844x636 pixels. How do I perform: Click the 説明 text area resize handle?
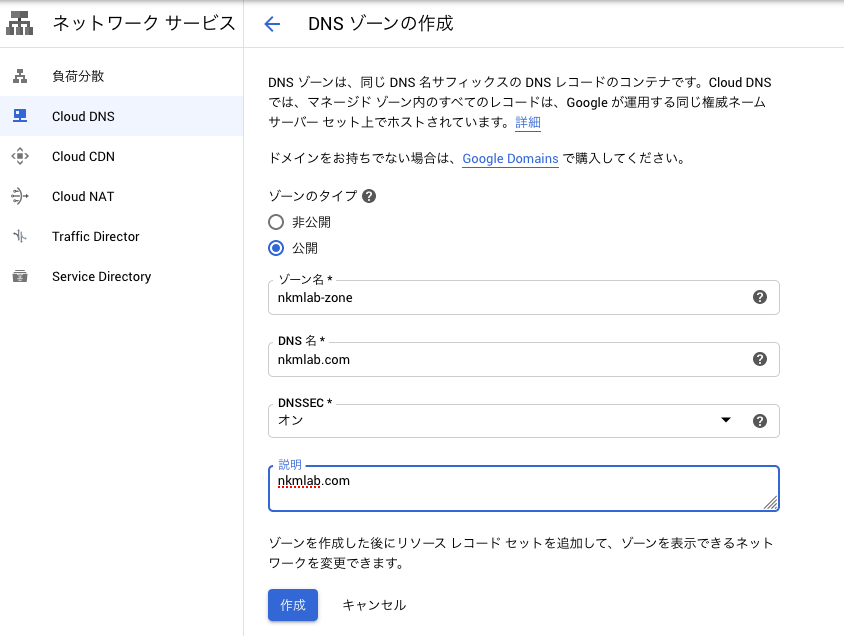pyautogui.click(x=771, y=502)
